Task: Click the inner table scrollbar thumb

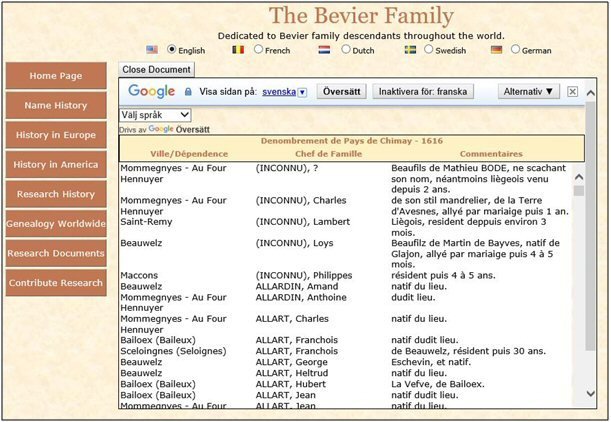Action: [x=579, y=191]
